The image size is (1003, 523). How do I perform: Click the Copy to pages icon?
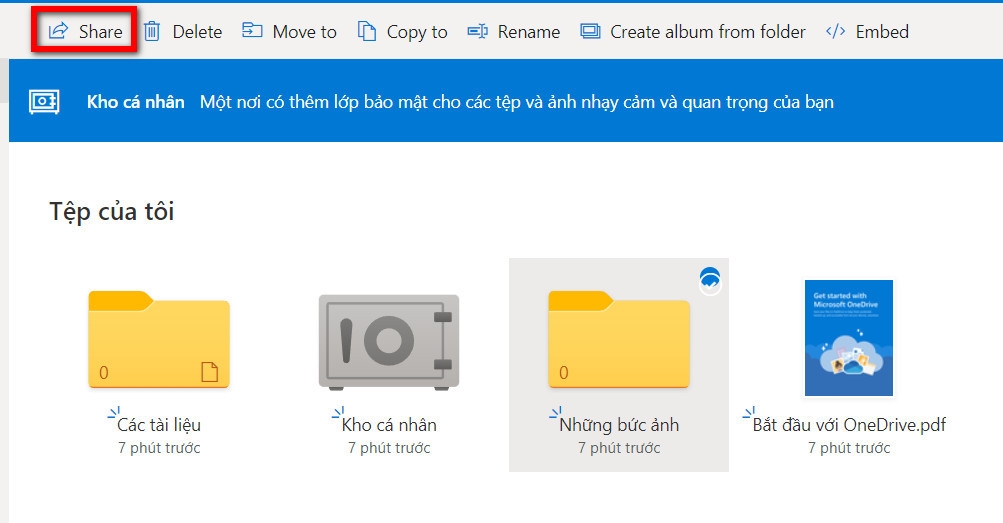pyautogui.click(x=367, y=31)
